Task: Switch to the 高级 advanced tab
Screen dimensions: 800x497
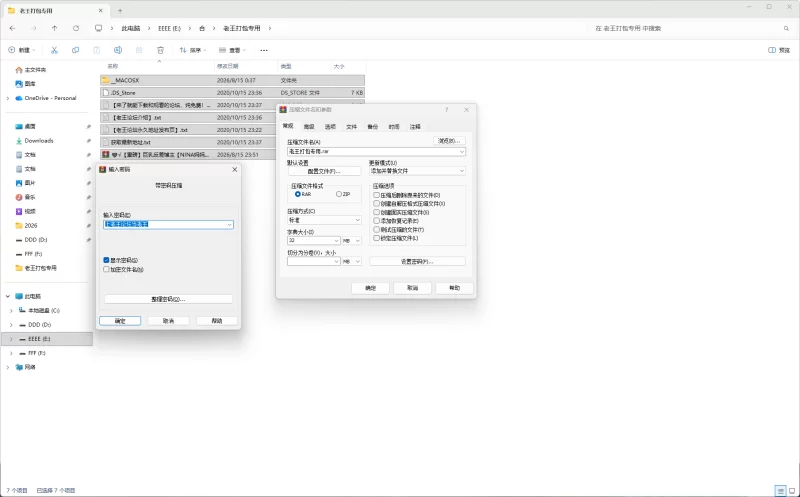Action: point(309,127)
